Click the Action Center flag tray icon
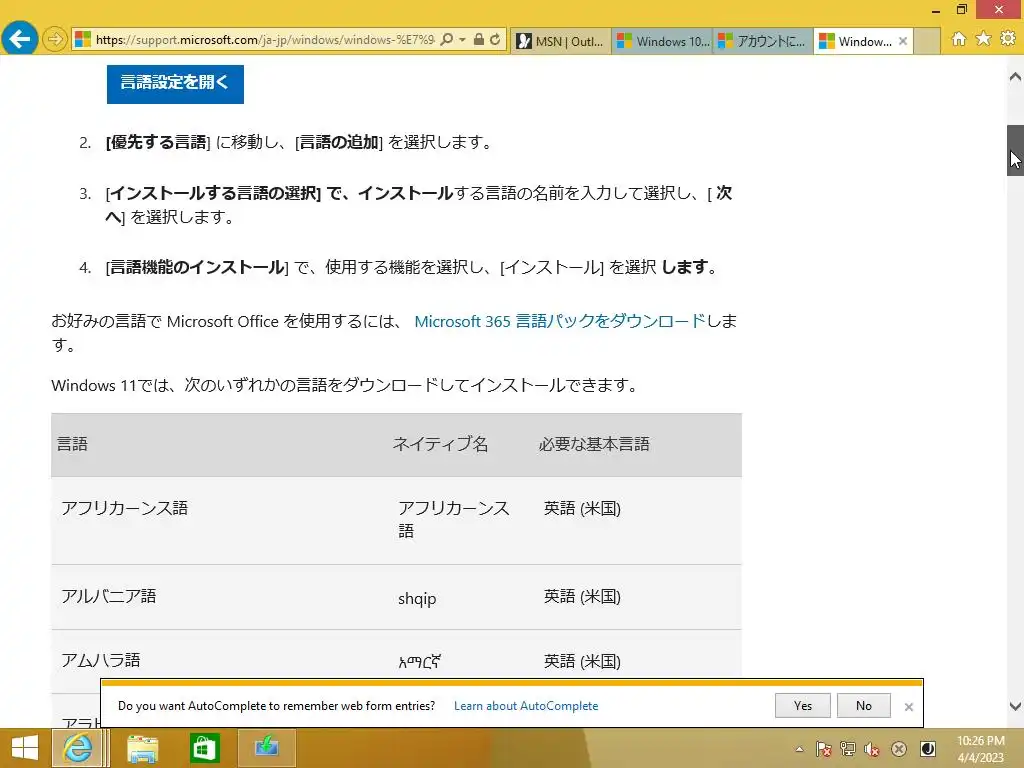Viewport: 1024px width, 768px height. (x=824, y=749)
